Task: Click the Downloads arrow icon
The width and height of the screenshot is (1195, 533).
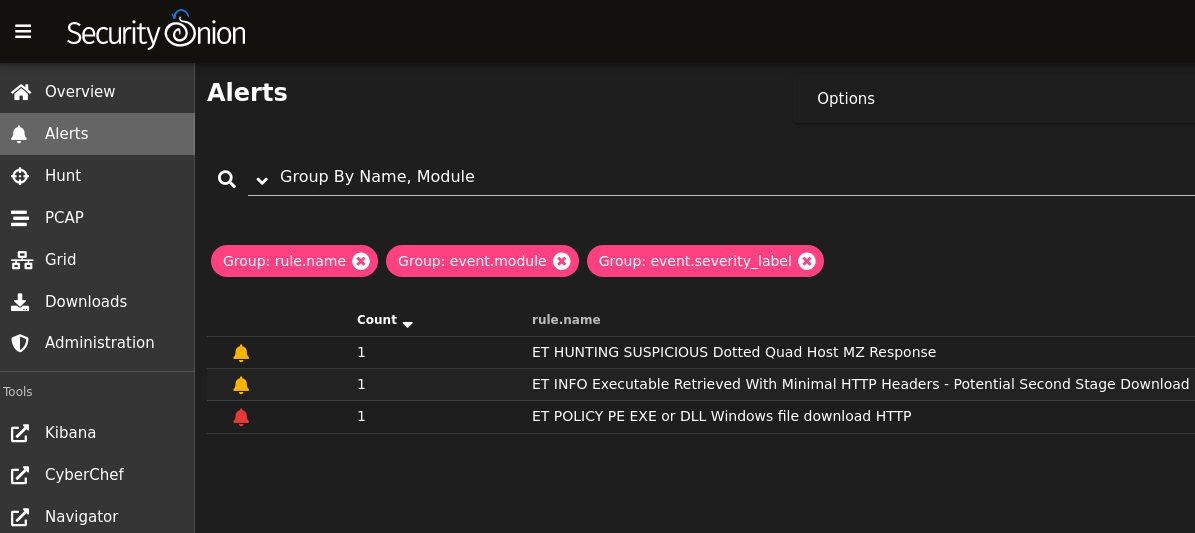Action: (20, 302)
